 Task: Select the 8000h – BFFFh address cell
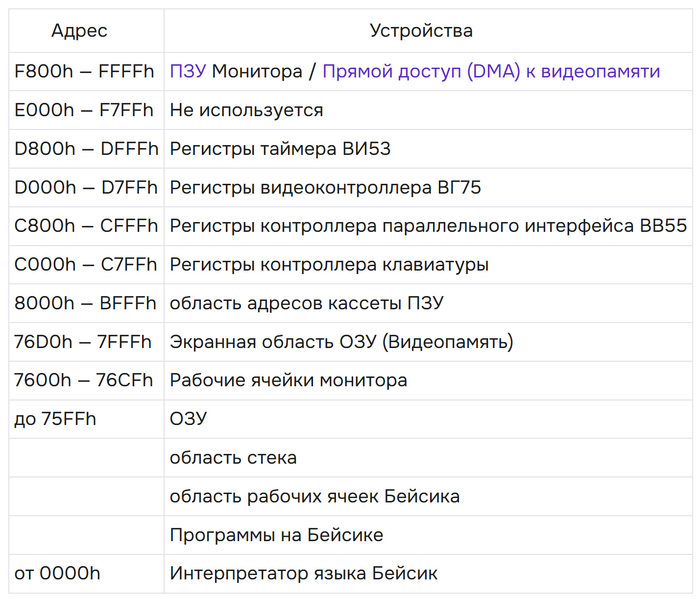tap(85, 303)
